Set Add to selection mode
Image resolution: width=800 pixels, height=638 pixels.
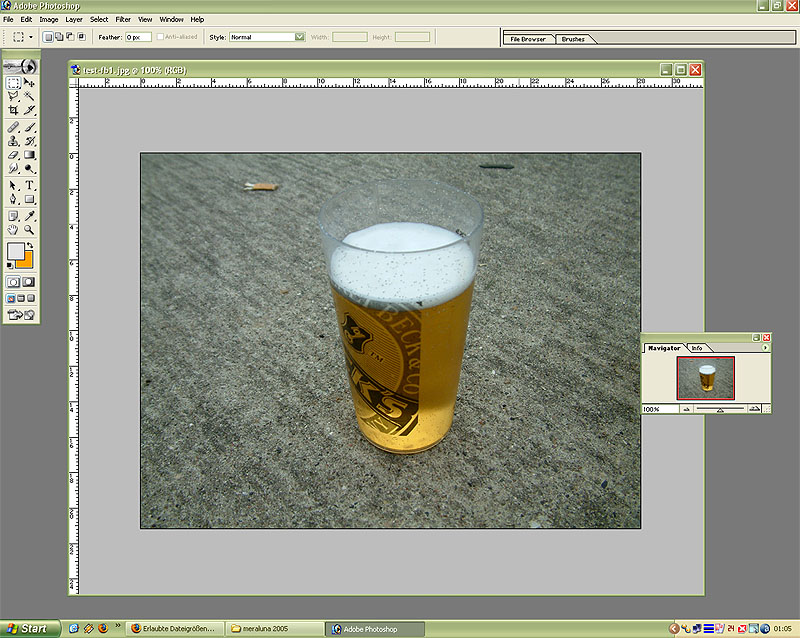[59, 37]
